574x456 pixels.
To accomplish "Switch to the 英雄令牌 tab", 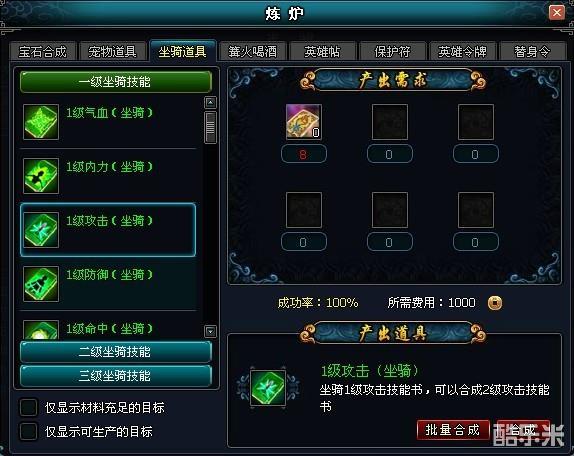I will (462, 51).
